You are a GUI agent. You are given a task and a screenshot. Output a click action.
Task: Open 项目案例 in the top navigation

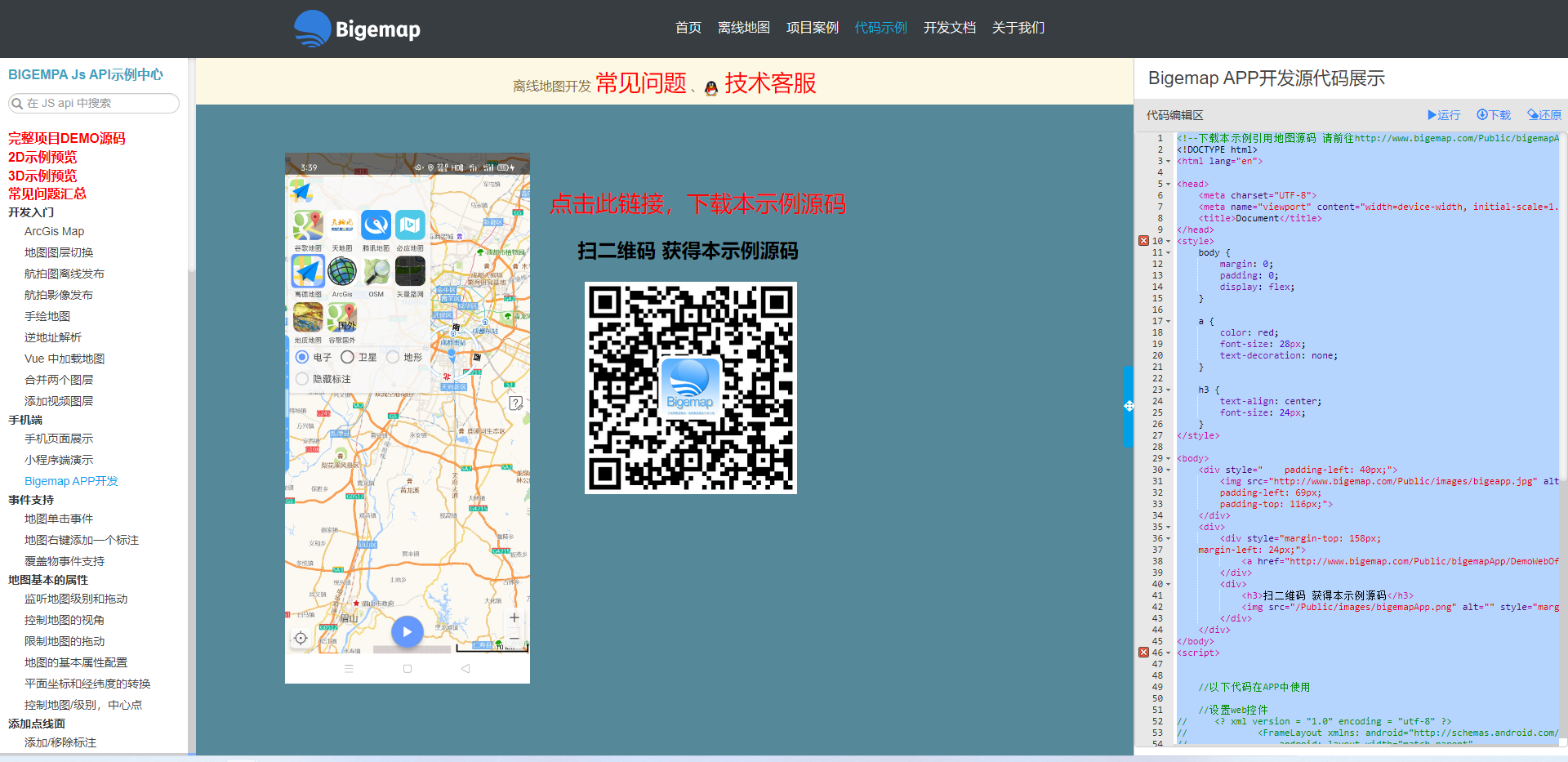[x=813, y=28]
